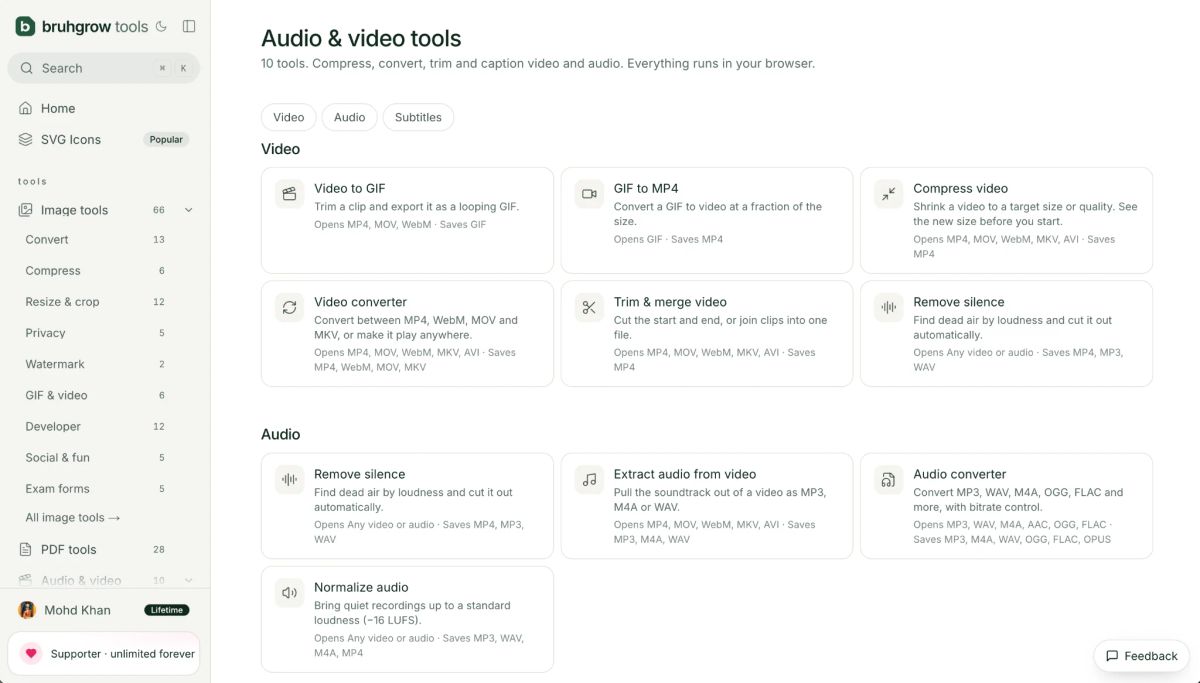This screenshot has width=1200, height=683.
Task: Open Developer tools category
Action: pyautogui.click(x=95, y=426)
